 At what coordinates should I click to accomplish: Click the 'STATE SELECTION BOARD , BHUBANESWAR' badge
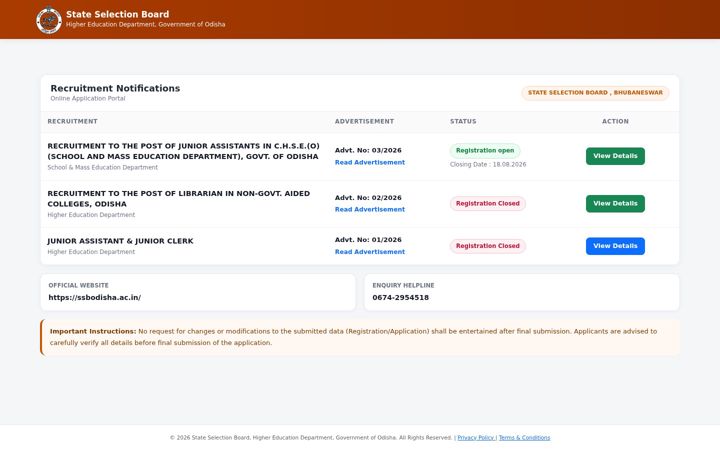click(x=595, y=93)
